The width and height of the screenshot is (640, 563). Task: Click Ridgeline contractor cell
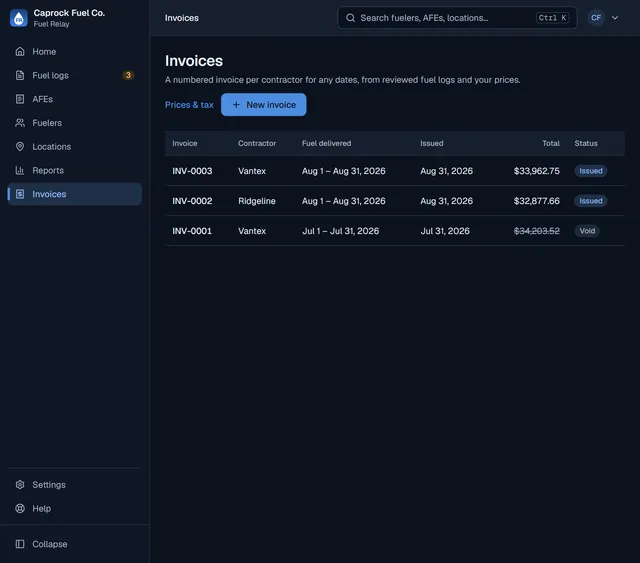[x=257, y=201]
